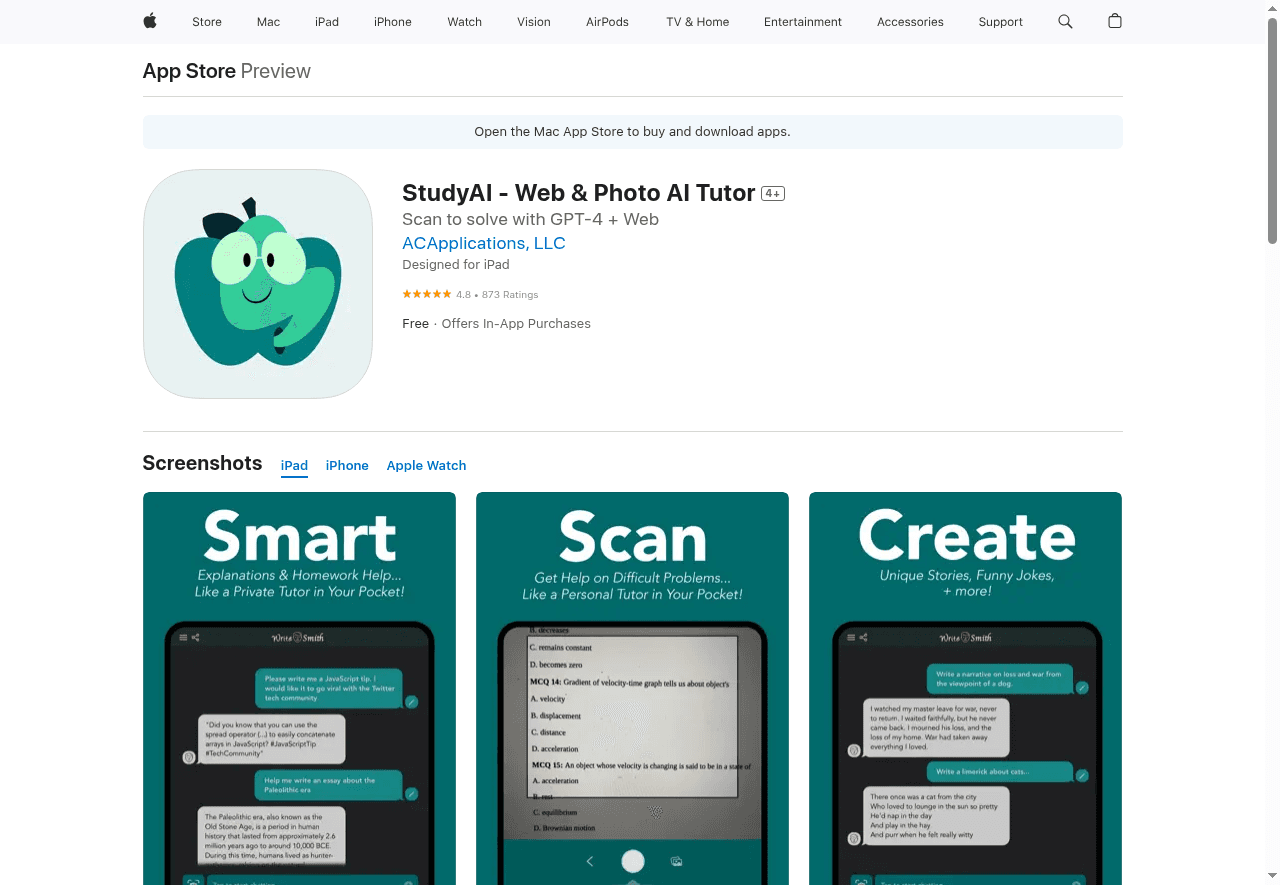Open the iPhone nav item in top bar
Screen dimensions: 1280x885
click(393, 21)
